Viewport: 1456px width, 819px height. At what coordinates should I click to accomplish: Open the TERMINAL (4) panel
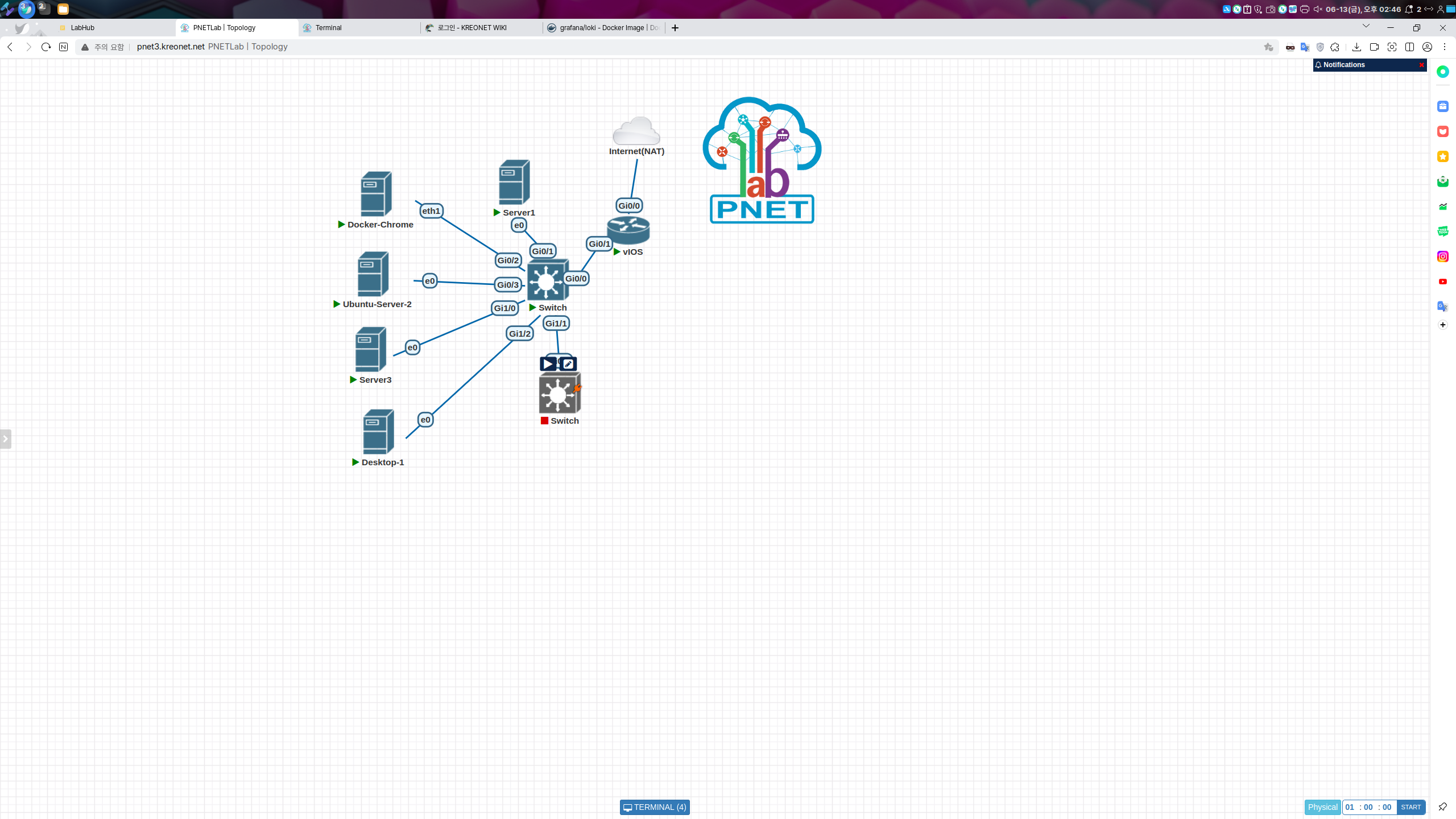pyautogui.click(x=655, y=807)
